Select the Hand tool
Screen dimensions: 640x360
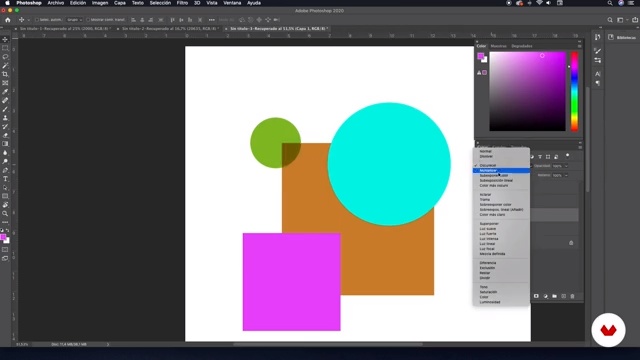[x=5, y=205]
